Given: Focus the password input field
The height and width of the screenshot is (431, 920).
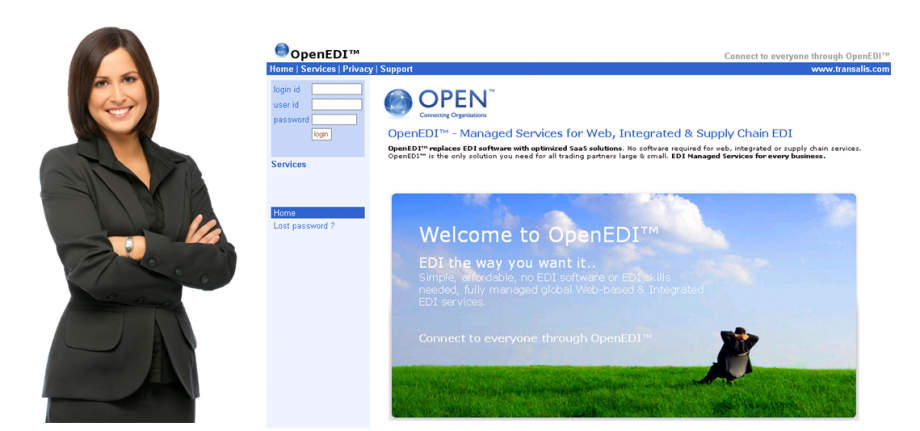Looking at the screenshot, I should coord(334,120).
